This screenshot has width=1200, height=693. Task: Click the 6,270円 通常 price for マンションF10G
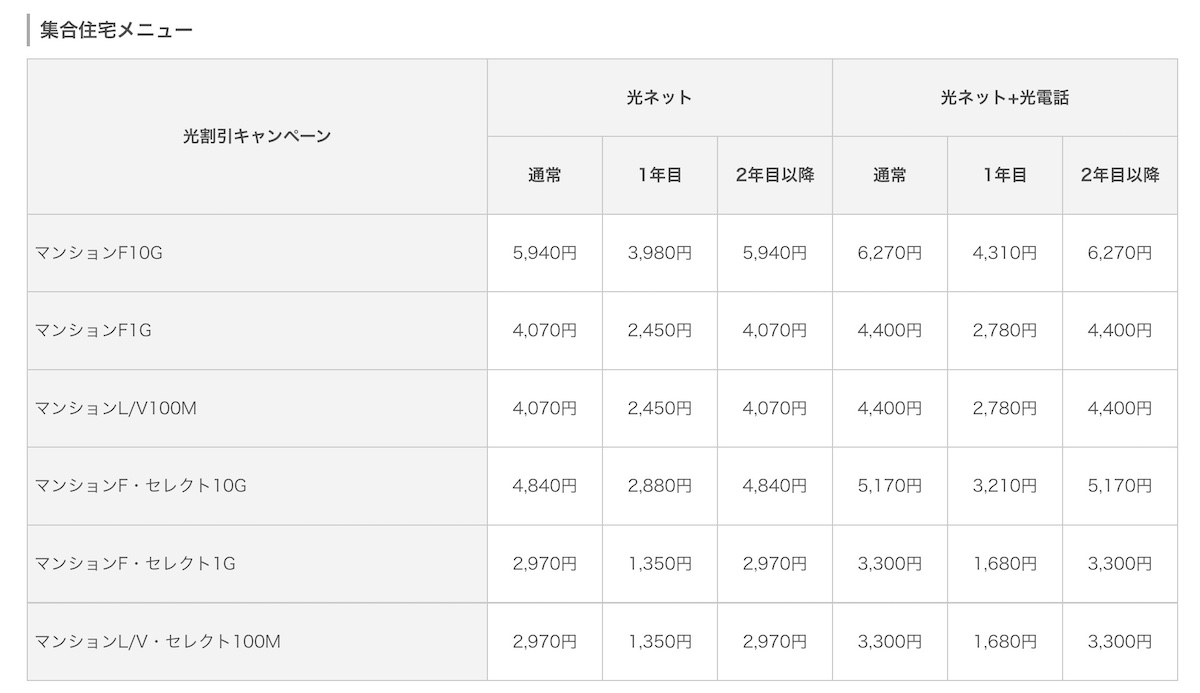coord(890,253)
